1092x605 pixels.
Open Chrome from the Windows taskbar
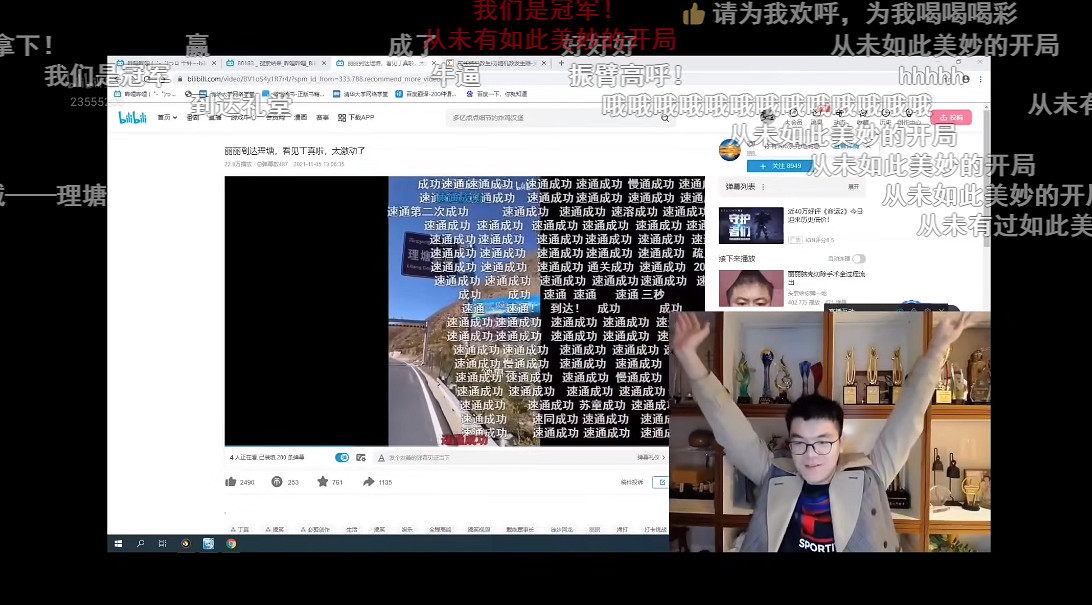(231, 541)
